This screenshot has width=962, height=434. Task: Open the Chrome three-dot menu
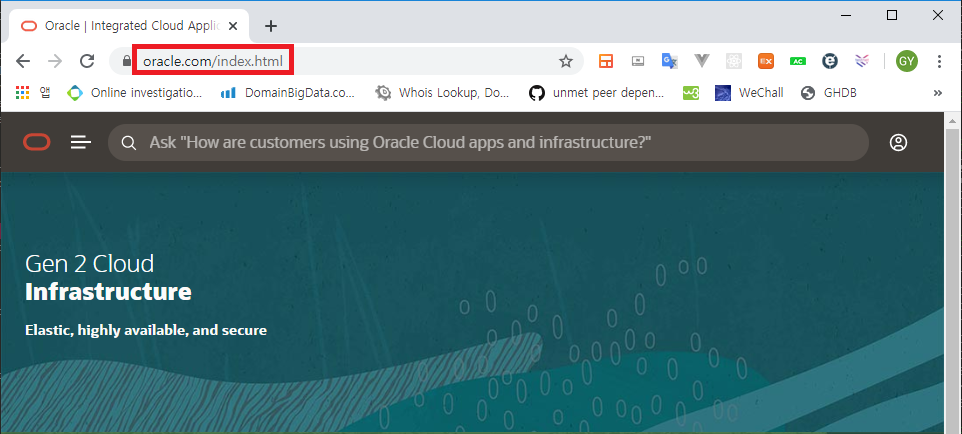[x=939, y=61]
